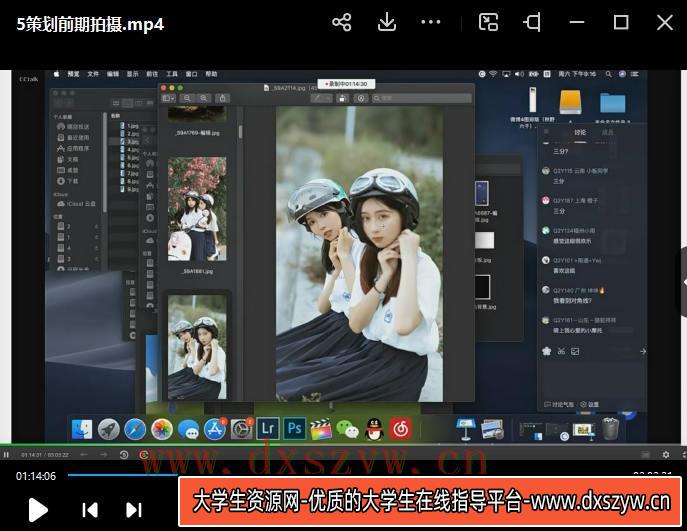Open NetEase Music in Dock
The height and width of the screenshot is (531, 687).
tap(400, 429)
